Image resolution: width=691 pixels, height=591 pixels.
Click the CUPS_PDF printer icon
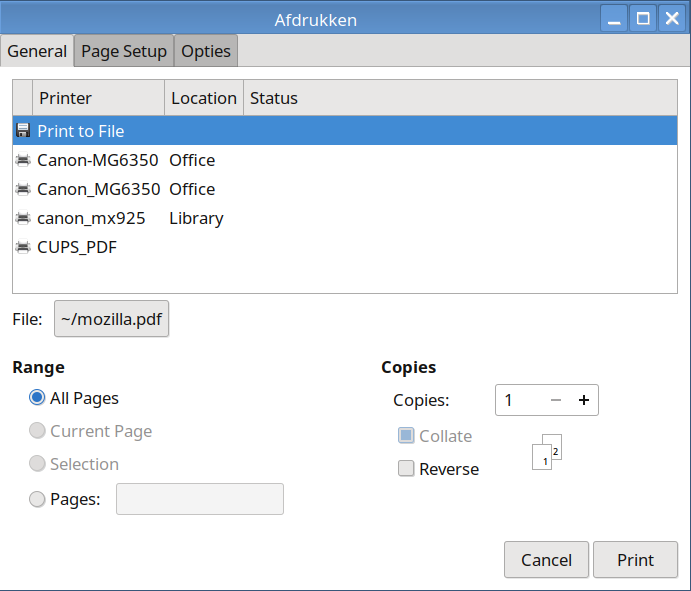coord(22,247)
